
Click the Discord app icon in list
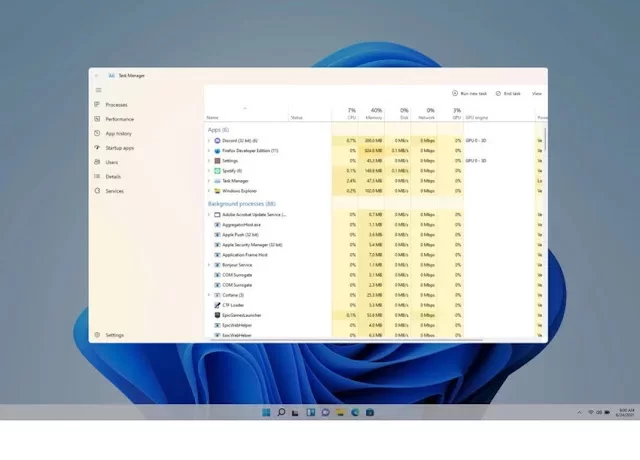click(x=217, y=140)
